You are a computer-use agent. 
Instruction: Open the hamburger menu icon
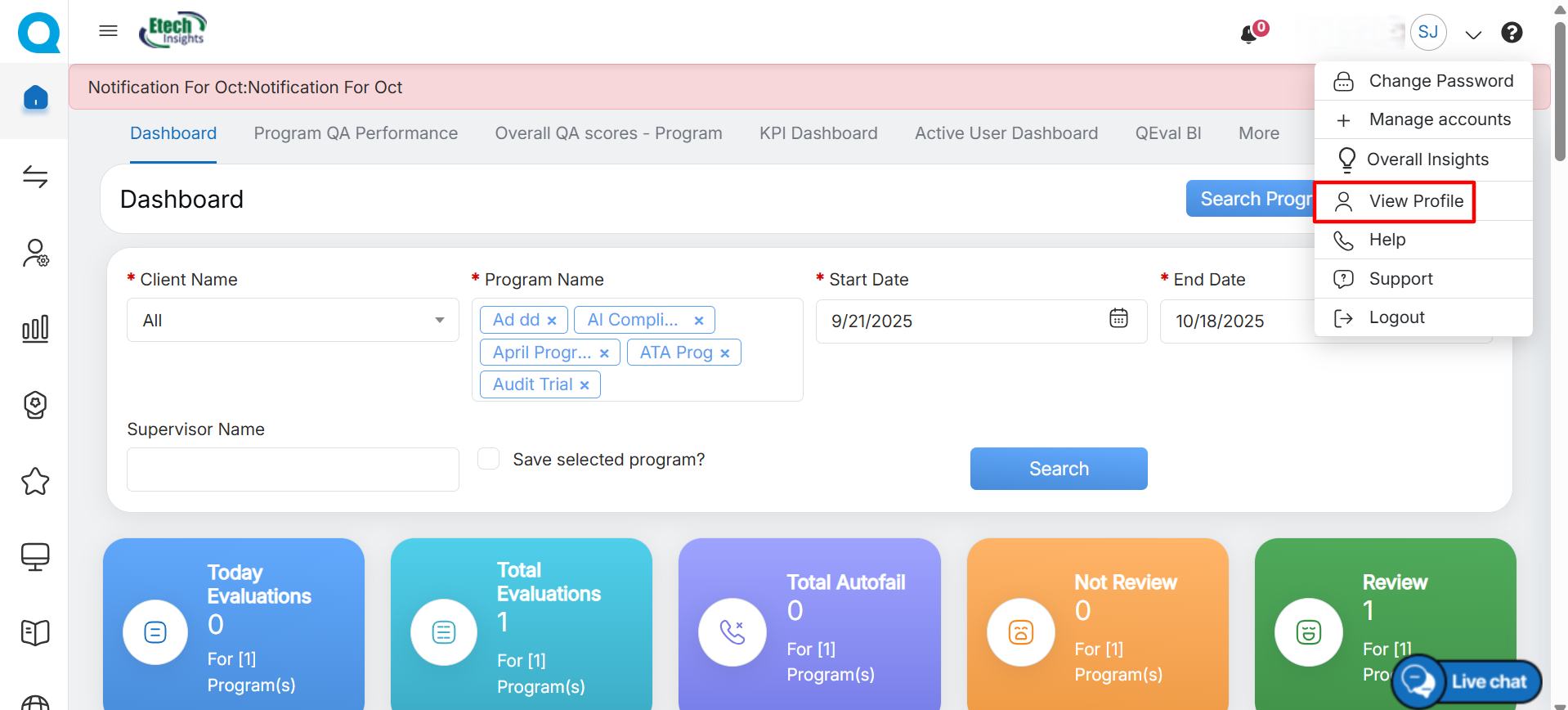pos(108,31)
